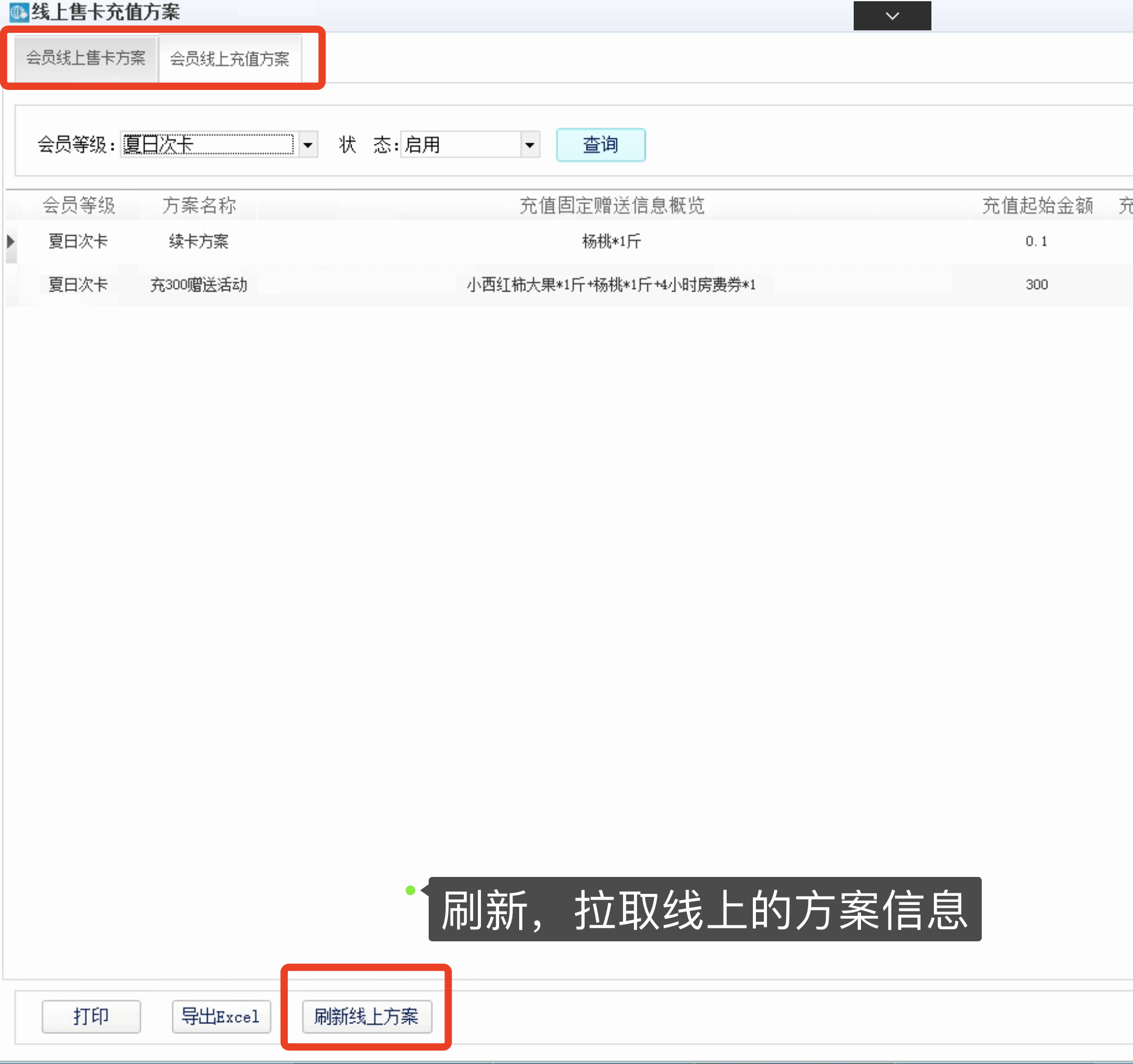Click the dark chevron-down collapse button at top
This screenshot has height=1064, width=1133.
(893, 16)
